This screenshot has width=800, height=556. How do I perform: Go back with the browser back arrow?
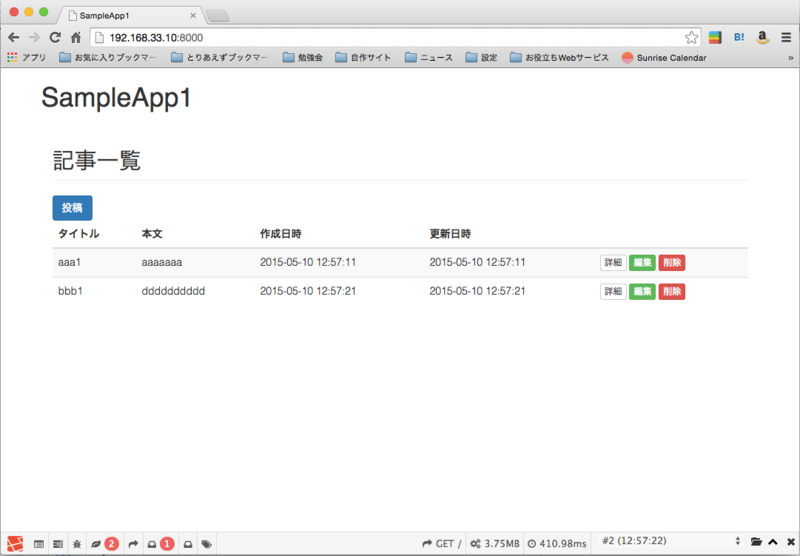click(14, 37)
